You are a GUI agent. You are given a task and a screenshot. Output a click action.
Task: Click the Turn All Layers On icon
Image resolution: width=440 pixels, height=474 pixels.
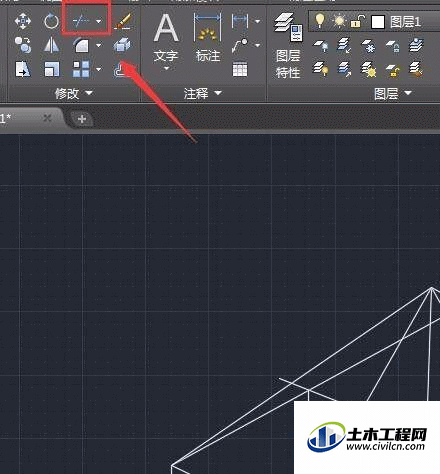point(320,69)
